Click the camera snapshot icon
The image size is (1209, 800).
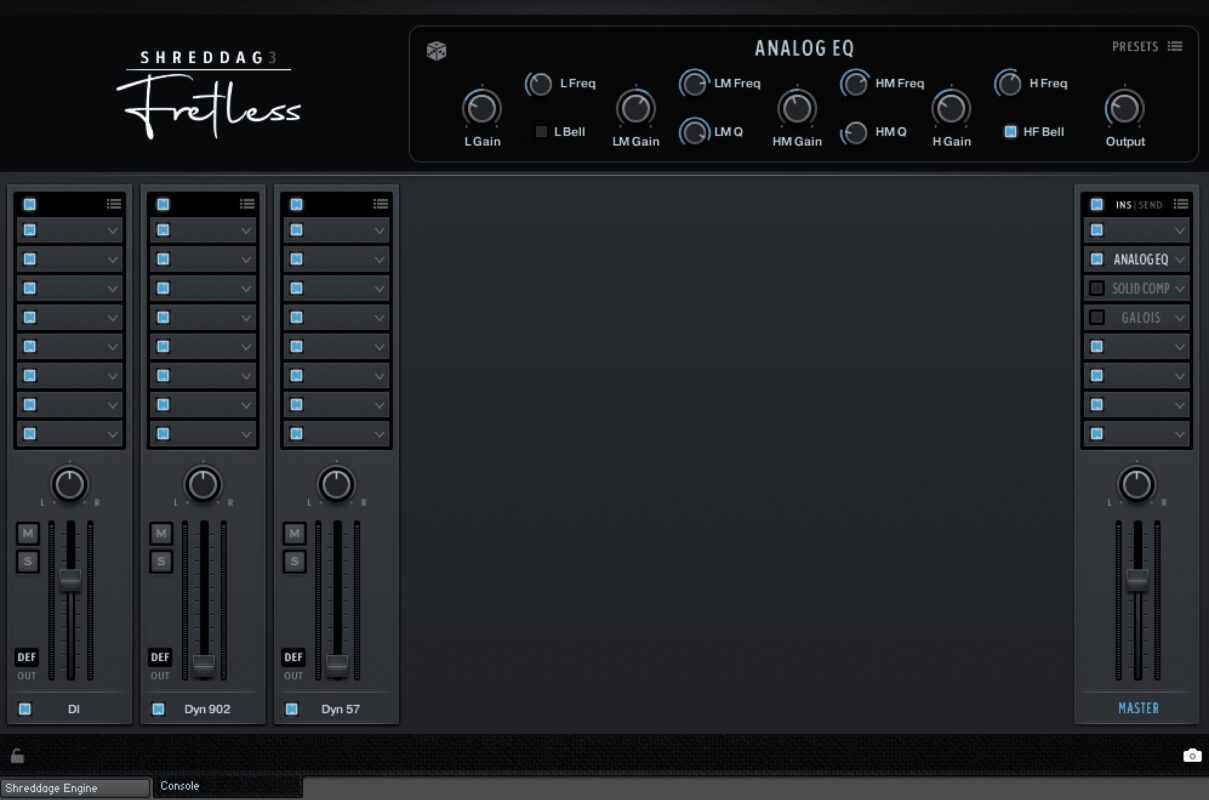tap(1191, 756)
